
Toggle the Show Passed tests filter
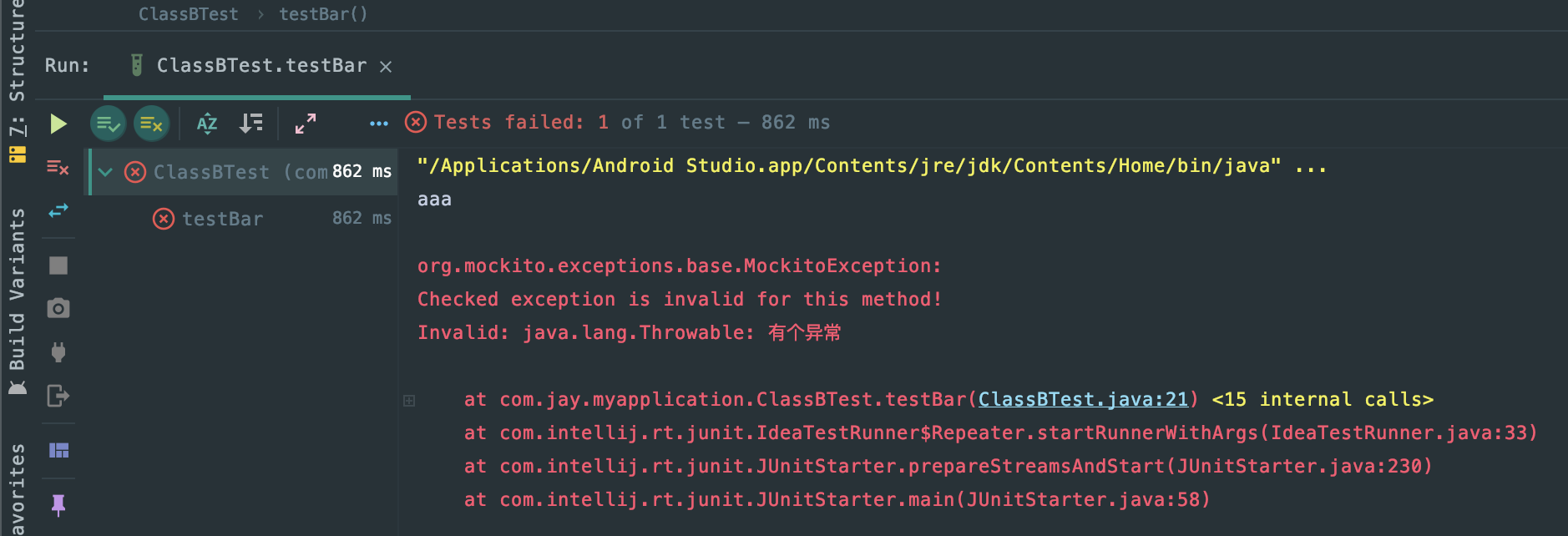(108, 124)
